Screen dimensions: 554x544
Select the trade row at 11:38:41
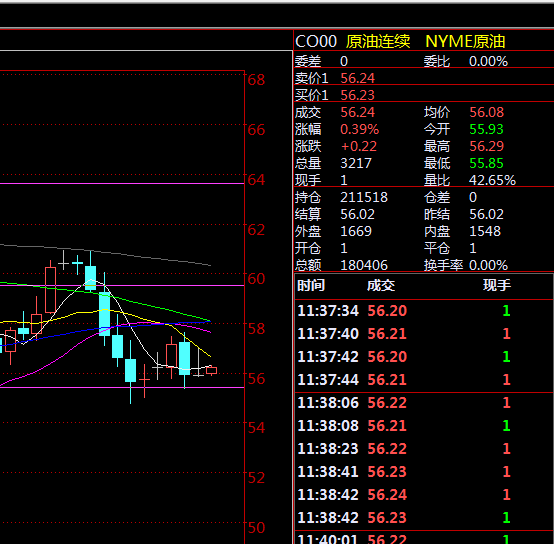424,472
